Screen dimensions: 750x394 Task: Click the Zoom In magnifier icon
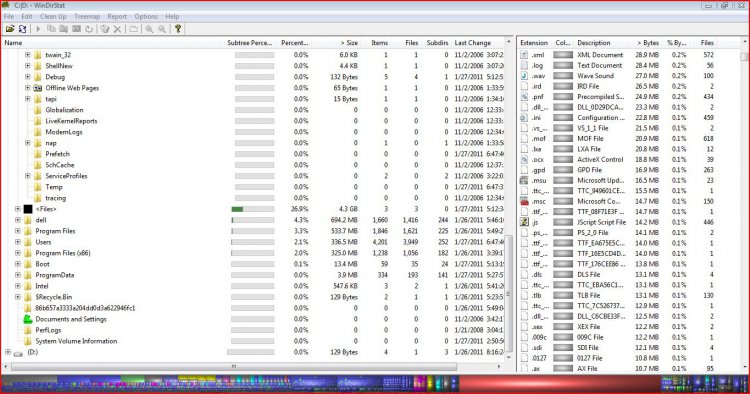pyautogui.click(x=149, y=29)
